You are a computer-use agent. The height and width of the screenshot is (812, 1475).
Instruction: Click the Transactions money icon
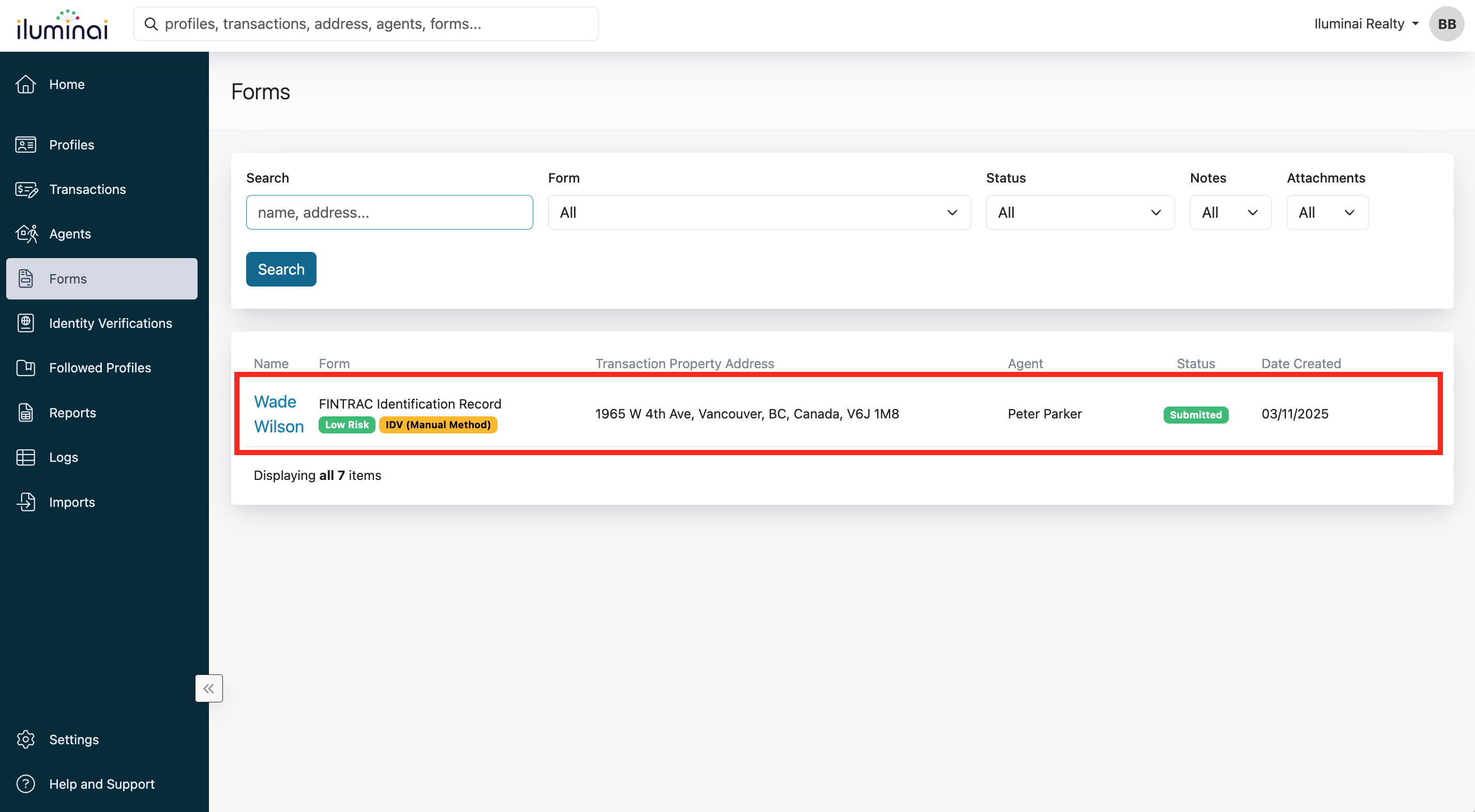(26, 189)
